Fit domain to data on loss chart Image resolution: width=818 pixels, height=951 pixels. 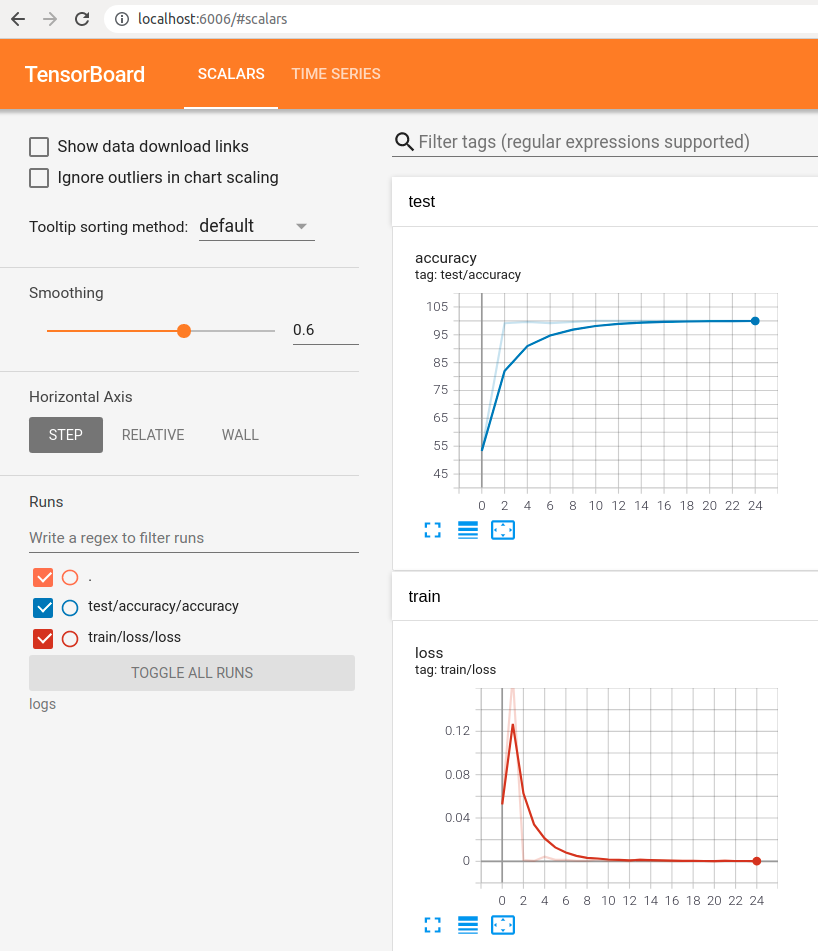pos(503,925)
